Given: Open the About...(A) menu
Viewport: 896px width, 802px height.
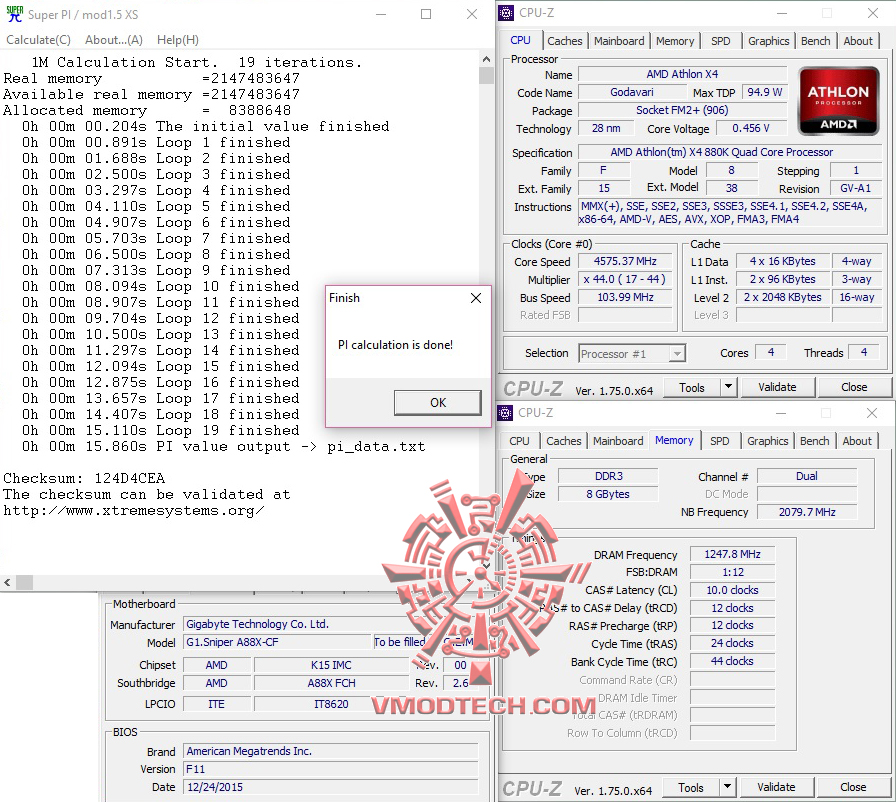Looking at the screenshot, I should click(x=114, y=40).
